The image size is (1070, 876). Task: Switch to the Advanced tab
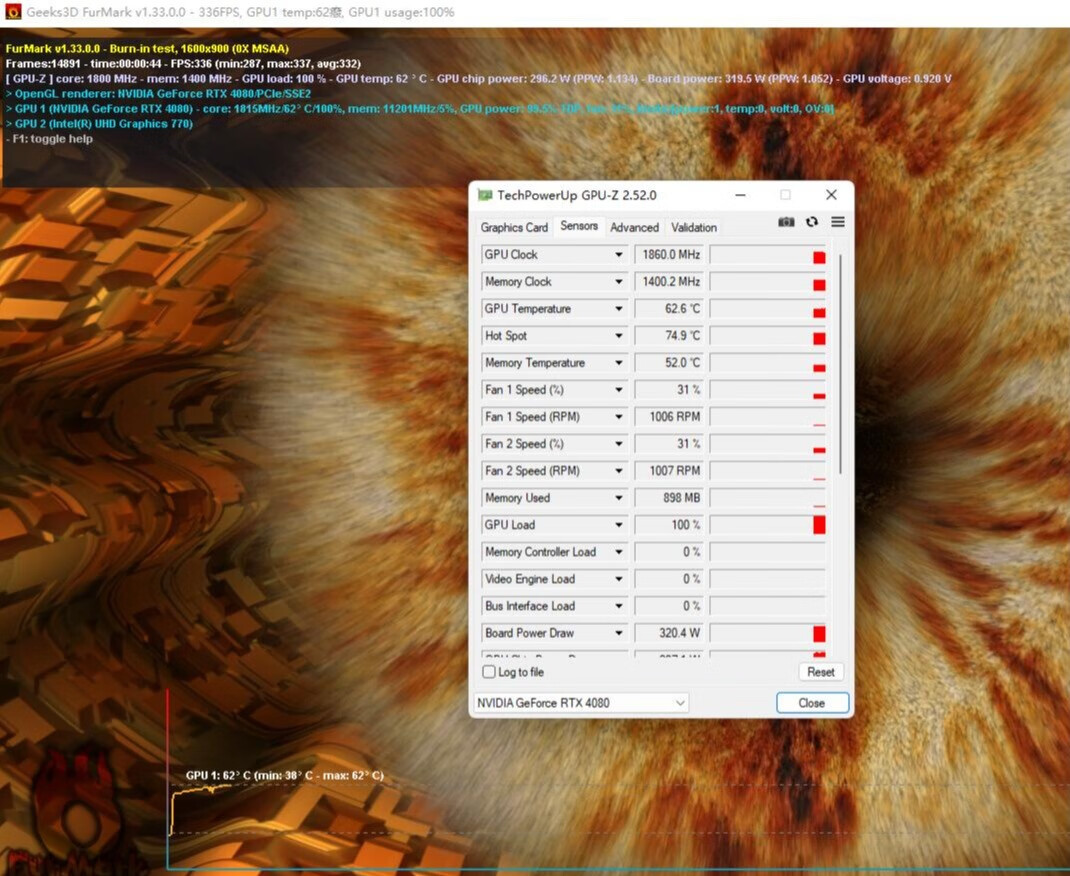634,227
